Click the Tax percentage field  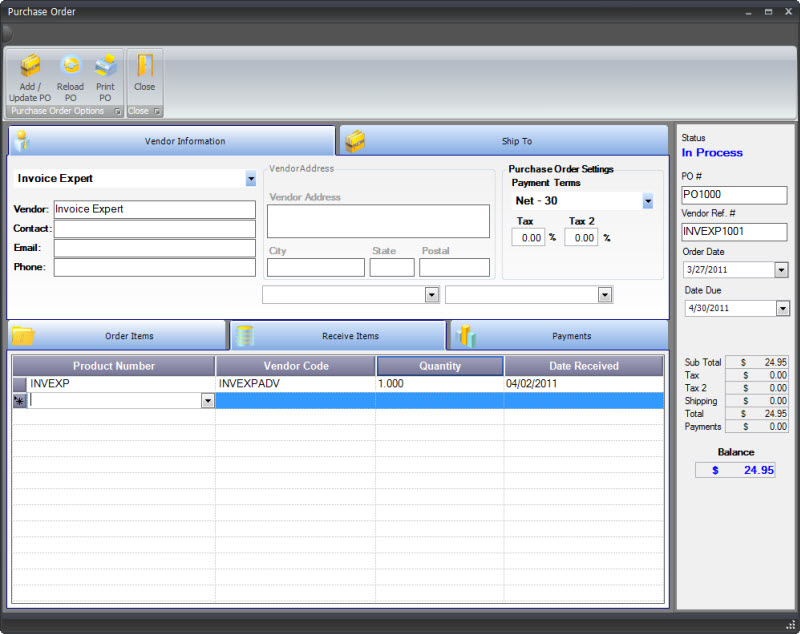pyautogui.click(x=529, y=238)
